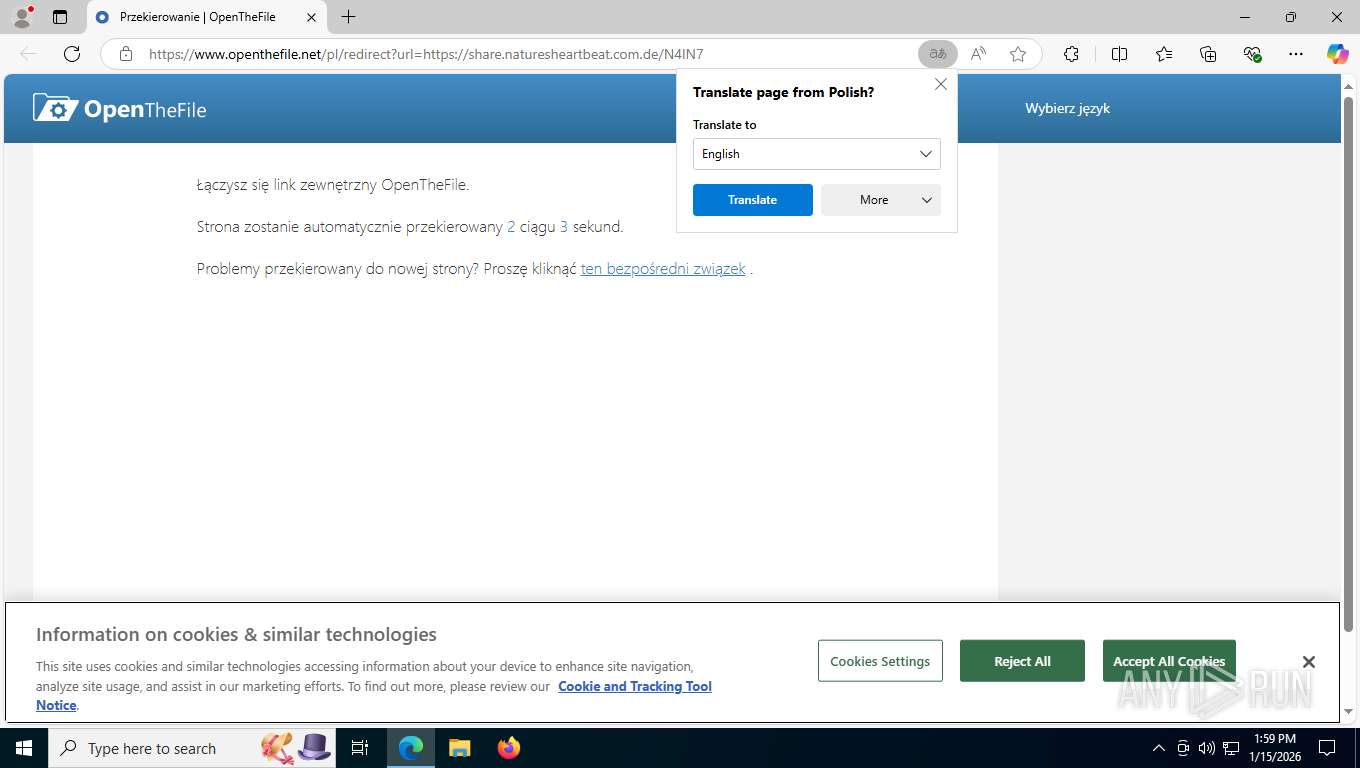The height and width of the screenshot is (768, 1360).
Task: Expand the More options dropdown
Action: (881, 200)
